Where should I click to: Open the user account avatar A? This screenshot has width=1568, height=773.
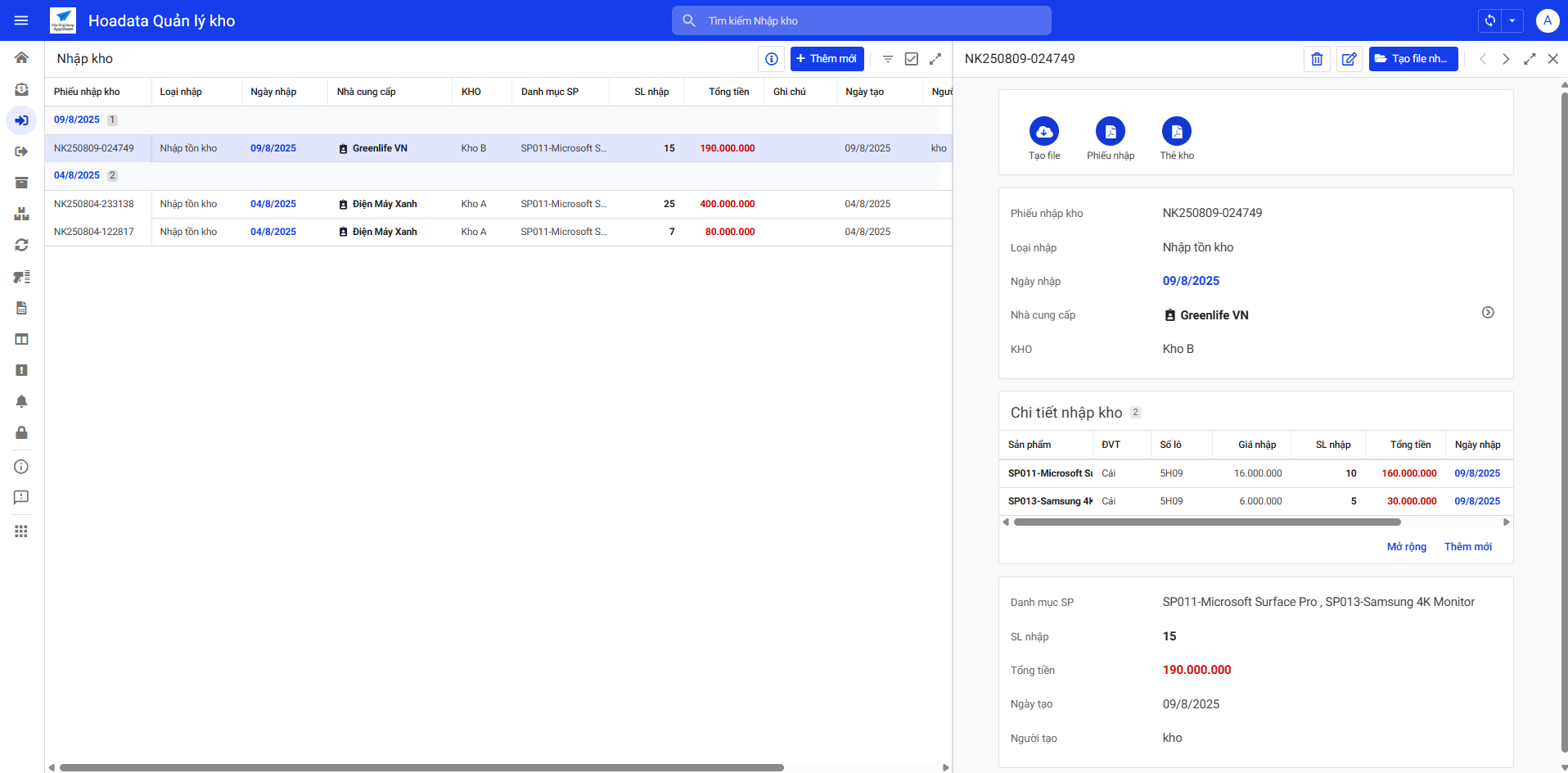tap(1547, 20)
